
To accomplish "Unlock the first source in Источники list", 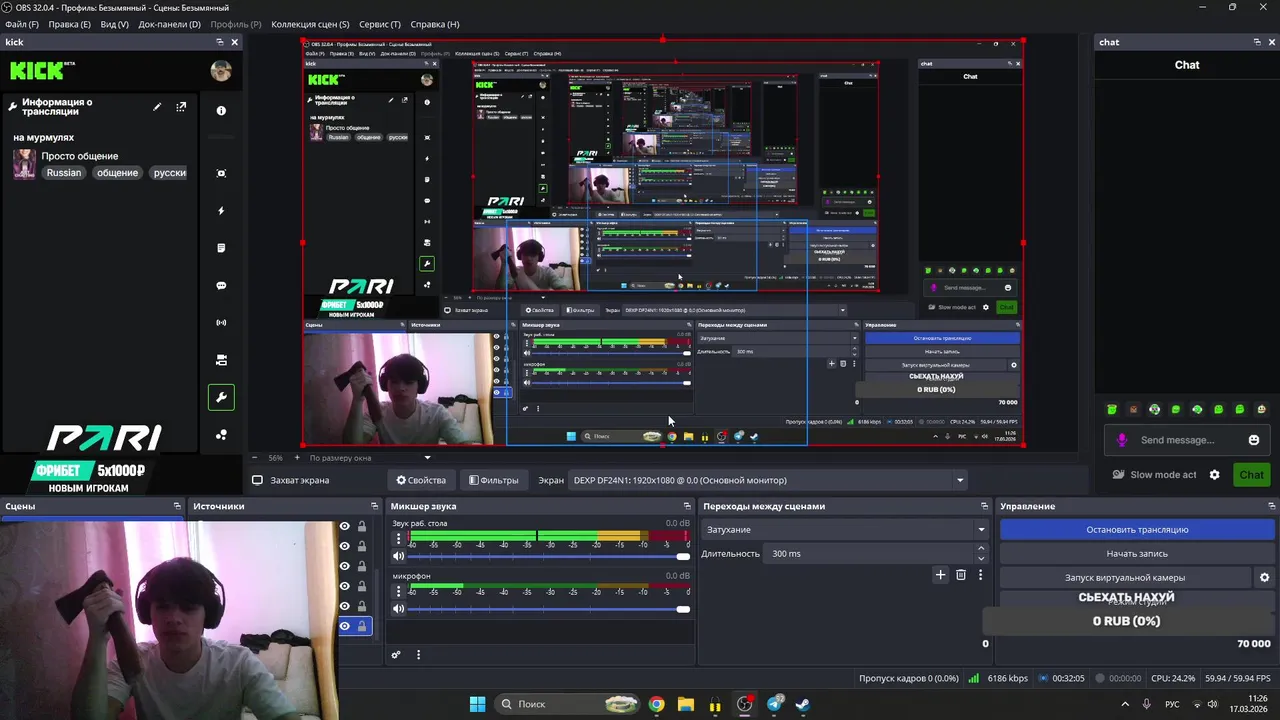I will coord(362,526).
